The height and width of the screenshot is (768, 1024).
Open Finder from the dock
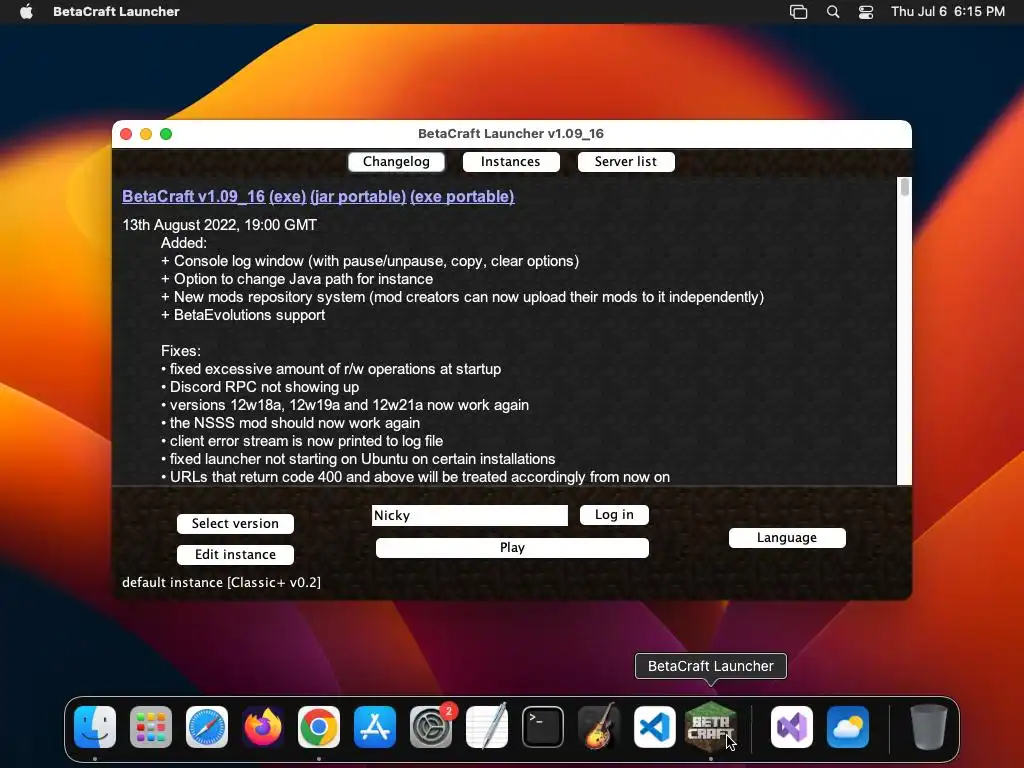95,727
